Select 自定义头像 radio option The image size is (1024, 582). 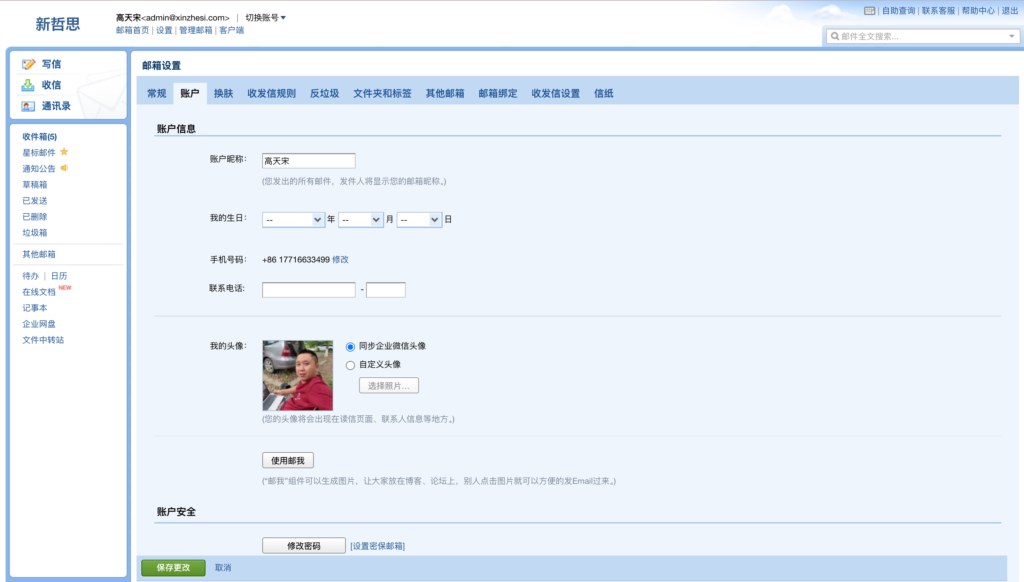(350, 365)
